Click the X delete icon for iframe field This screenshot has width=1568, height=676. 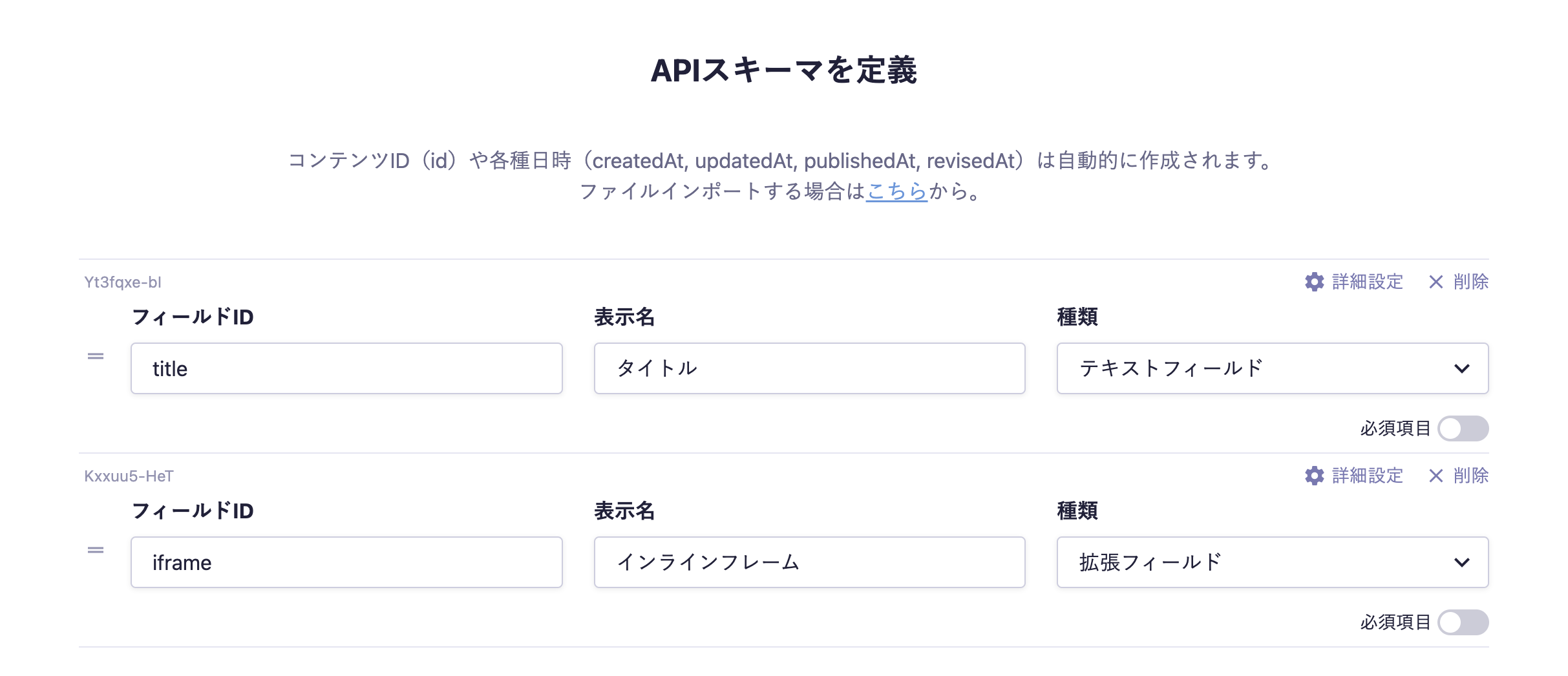(1436, 476)
